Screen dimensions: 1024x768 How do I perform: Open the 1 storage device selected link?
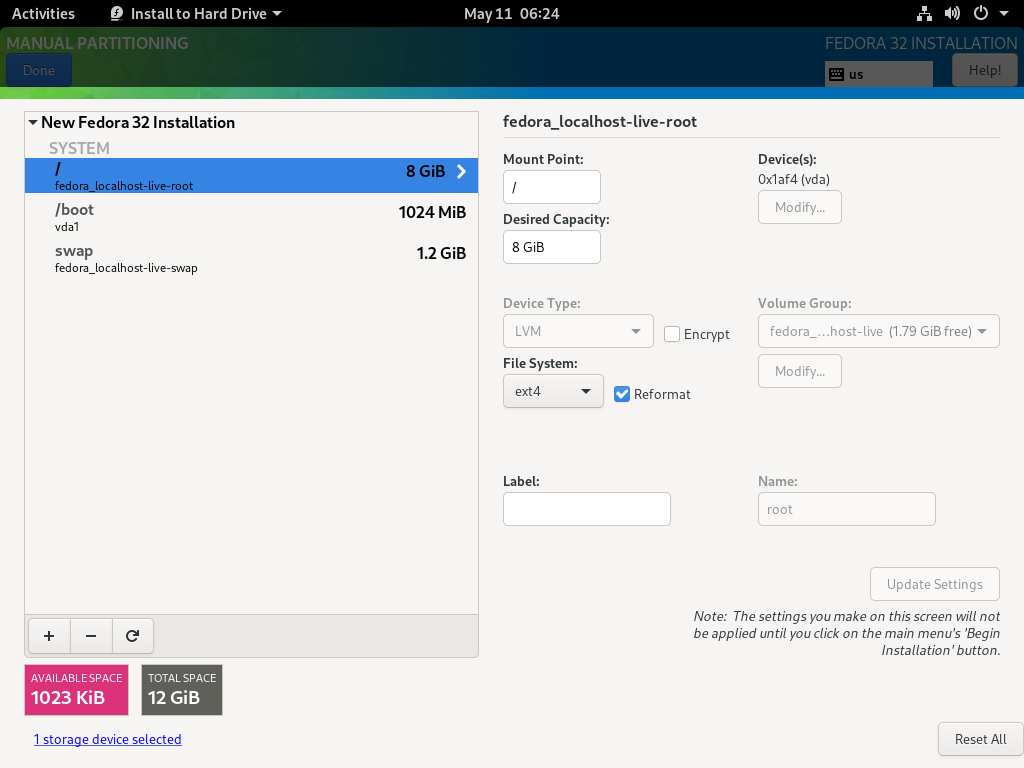(x=108, y=739)
